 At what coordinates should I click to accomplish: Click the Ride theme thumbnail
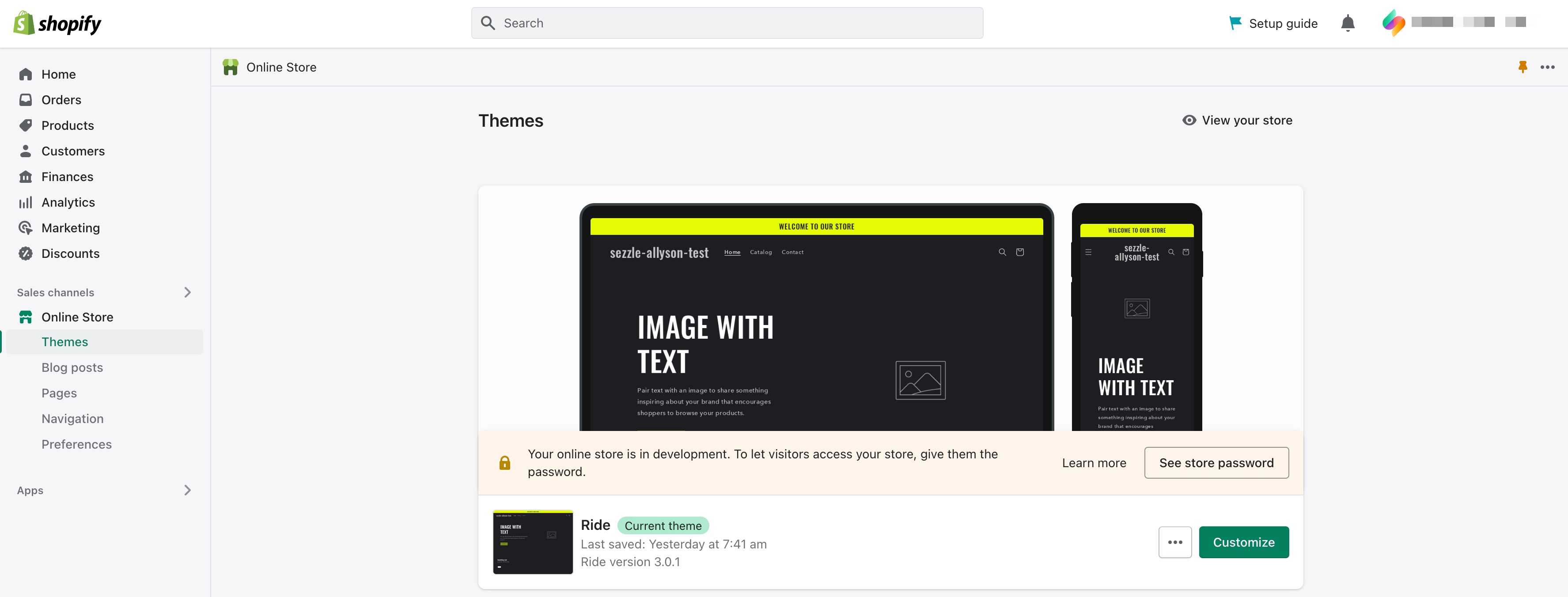[x=533, y=542]
